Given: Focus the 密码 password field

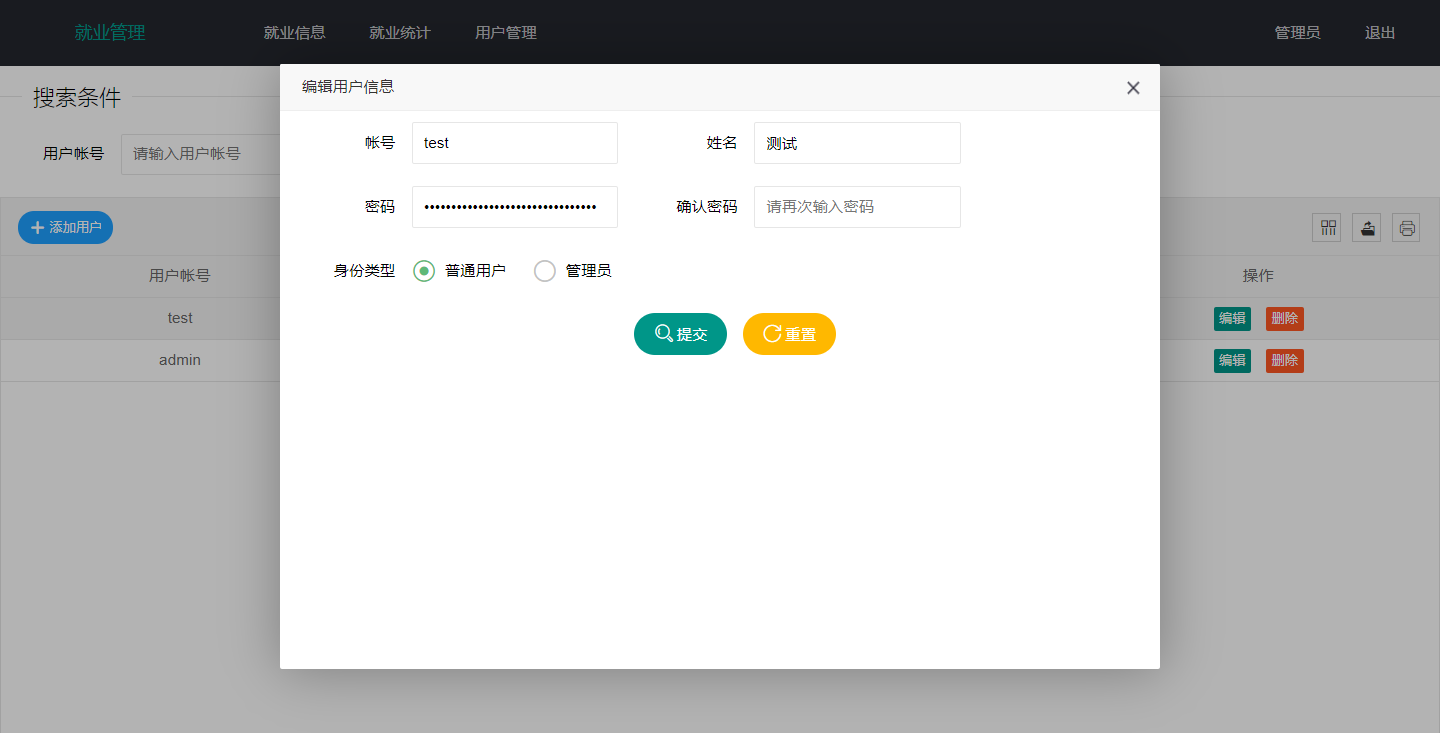Looking at the screenshot, I should 514,207.
